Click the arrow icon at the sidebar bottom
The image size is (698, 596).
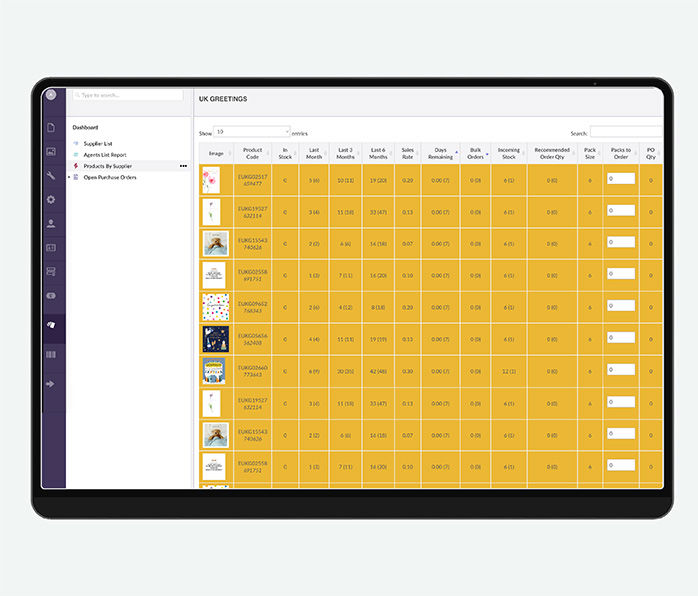coord(51,383)
